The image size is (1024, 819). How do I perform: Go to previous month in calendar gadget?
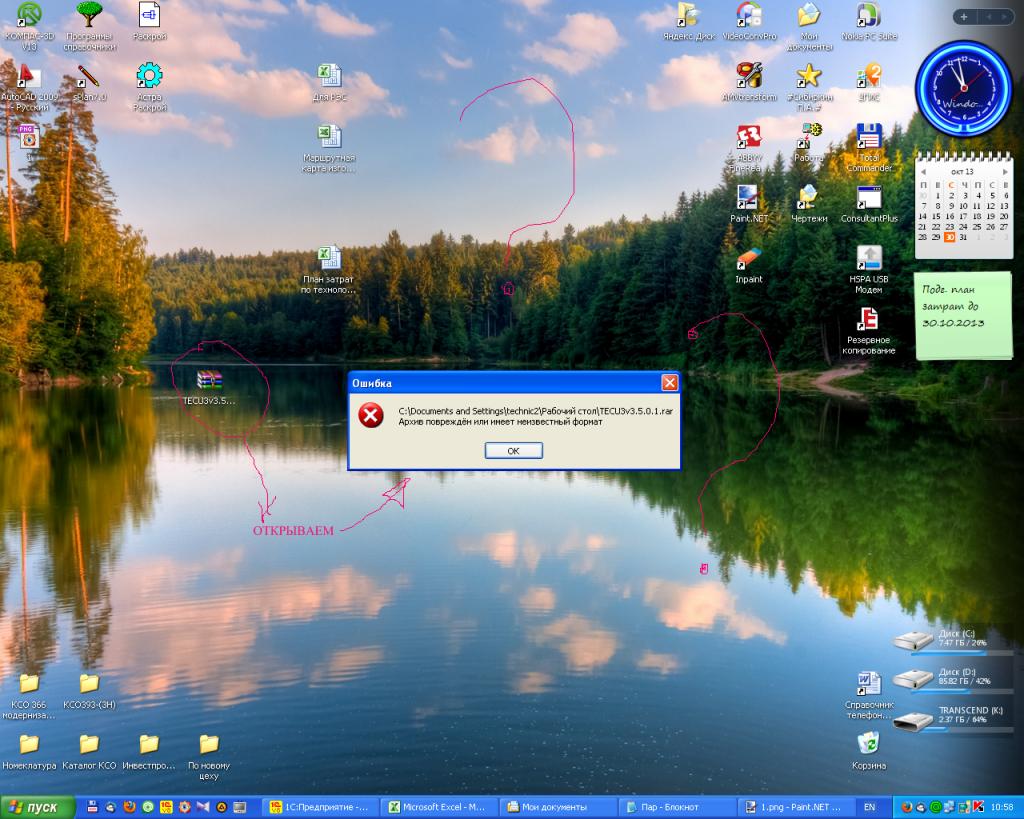pos(923,172)
